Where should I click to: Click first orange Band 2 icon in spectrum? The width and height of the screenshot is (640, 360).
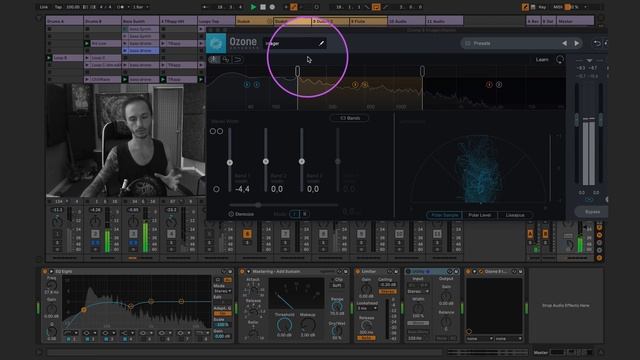pyautogui.click(x=355, y=84)
